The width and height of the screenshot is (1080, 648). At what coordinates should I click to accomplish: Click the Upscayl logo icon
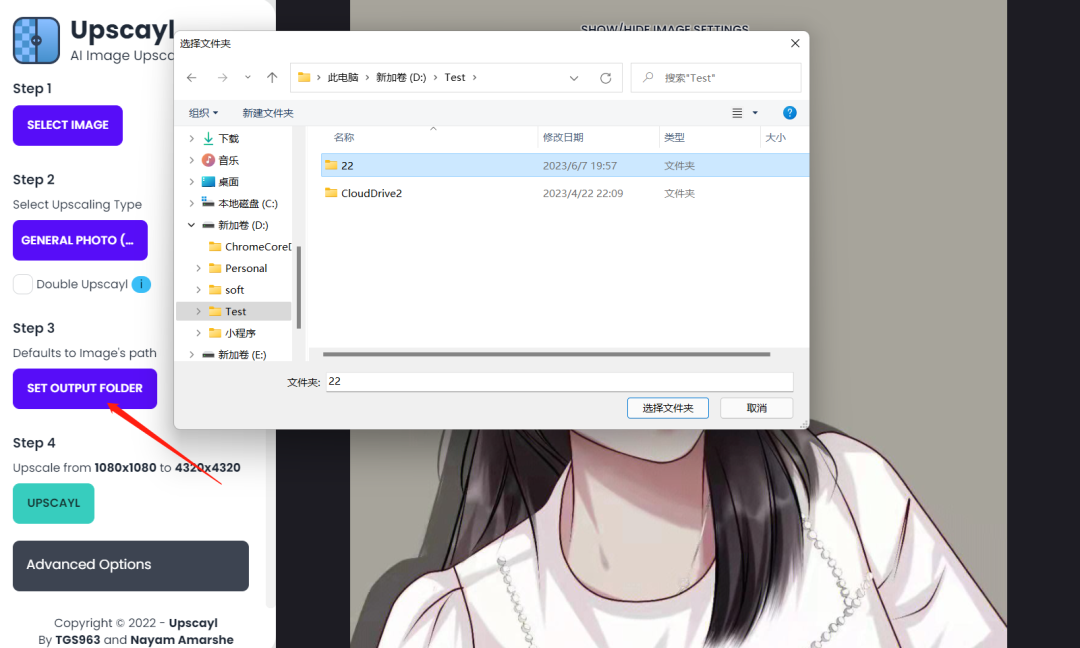point(36,41)
